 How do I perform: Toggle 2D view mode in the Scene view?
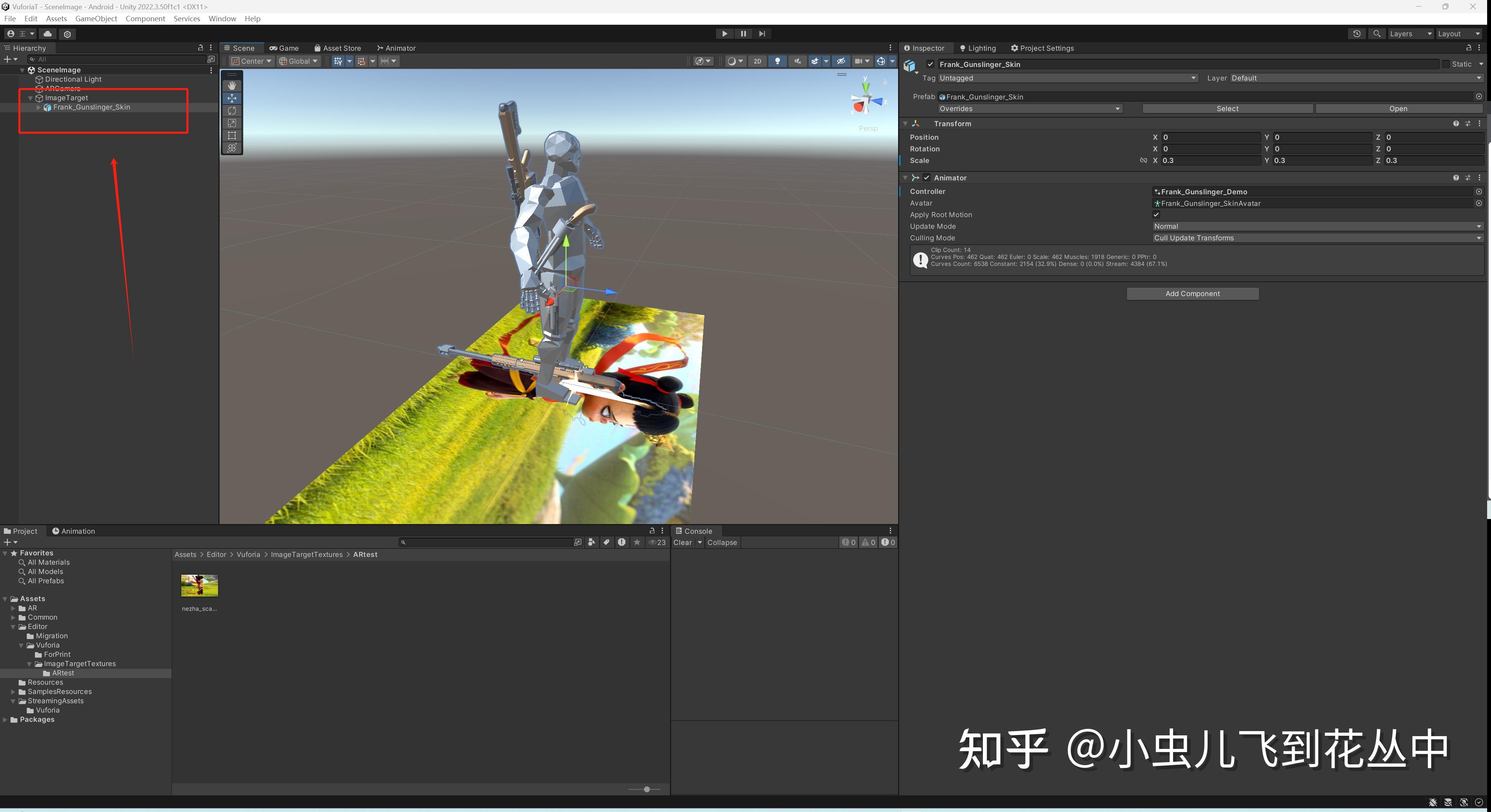pos(757,61)
